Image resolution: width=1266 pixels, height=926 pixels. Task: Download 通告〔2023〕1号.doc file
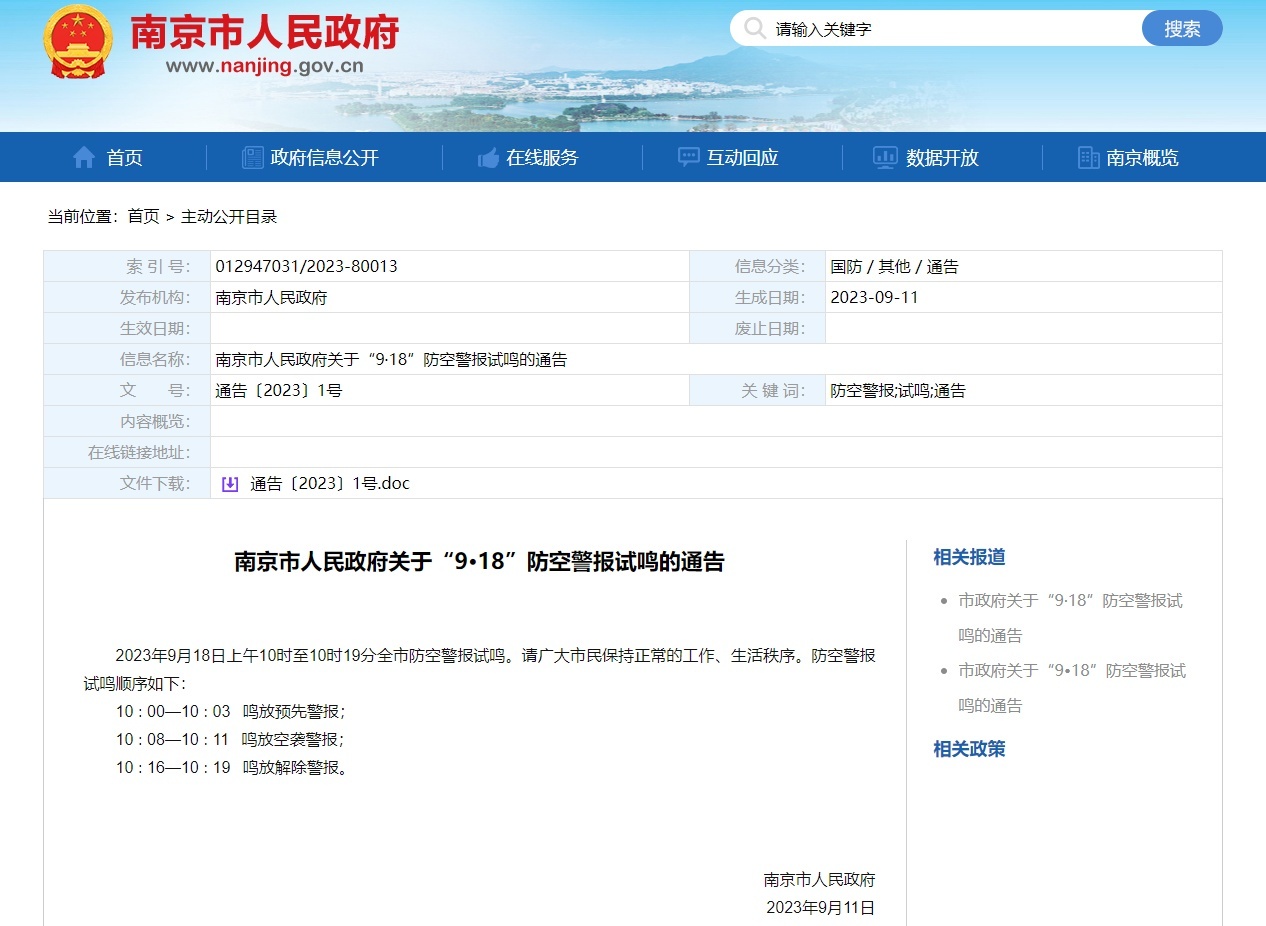pyautogui.click(x=329, y=484)
